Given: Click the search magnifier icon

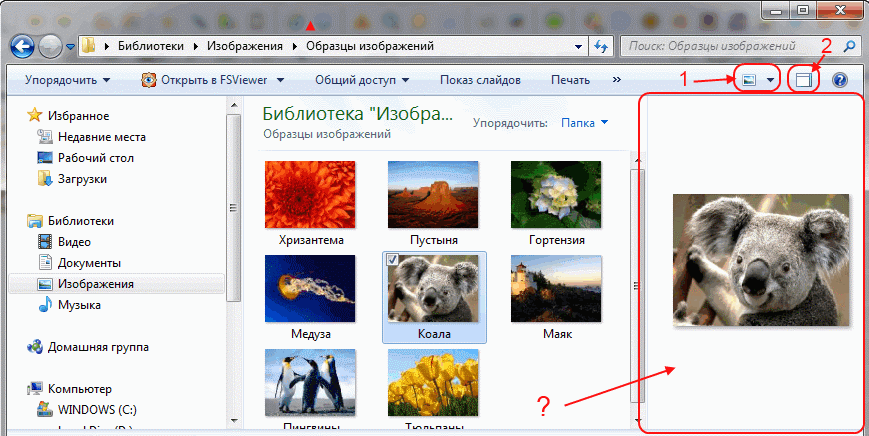Looking at the screenshot, I should pyautogui.click(x=849, y=46).
